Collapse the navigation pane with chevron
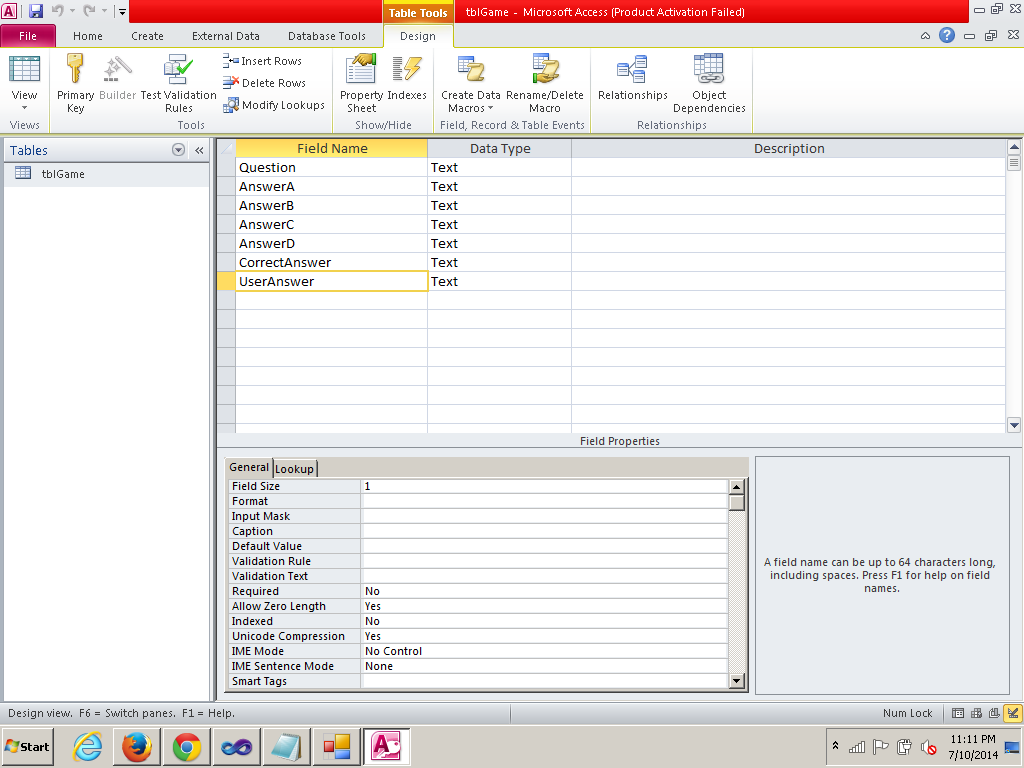This screenshot has height=768, width=1024. pos(199,150)
